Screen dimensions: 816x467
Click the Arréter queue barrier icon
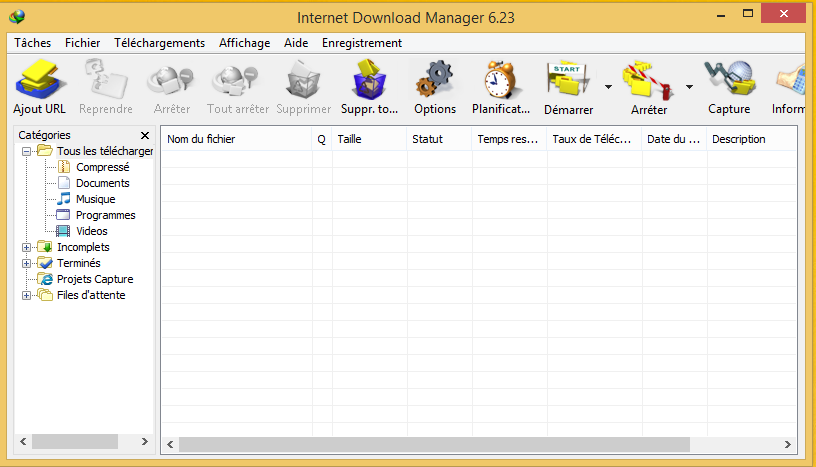(x=648, y=80)
